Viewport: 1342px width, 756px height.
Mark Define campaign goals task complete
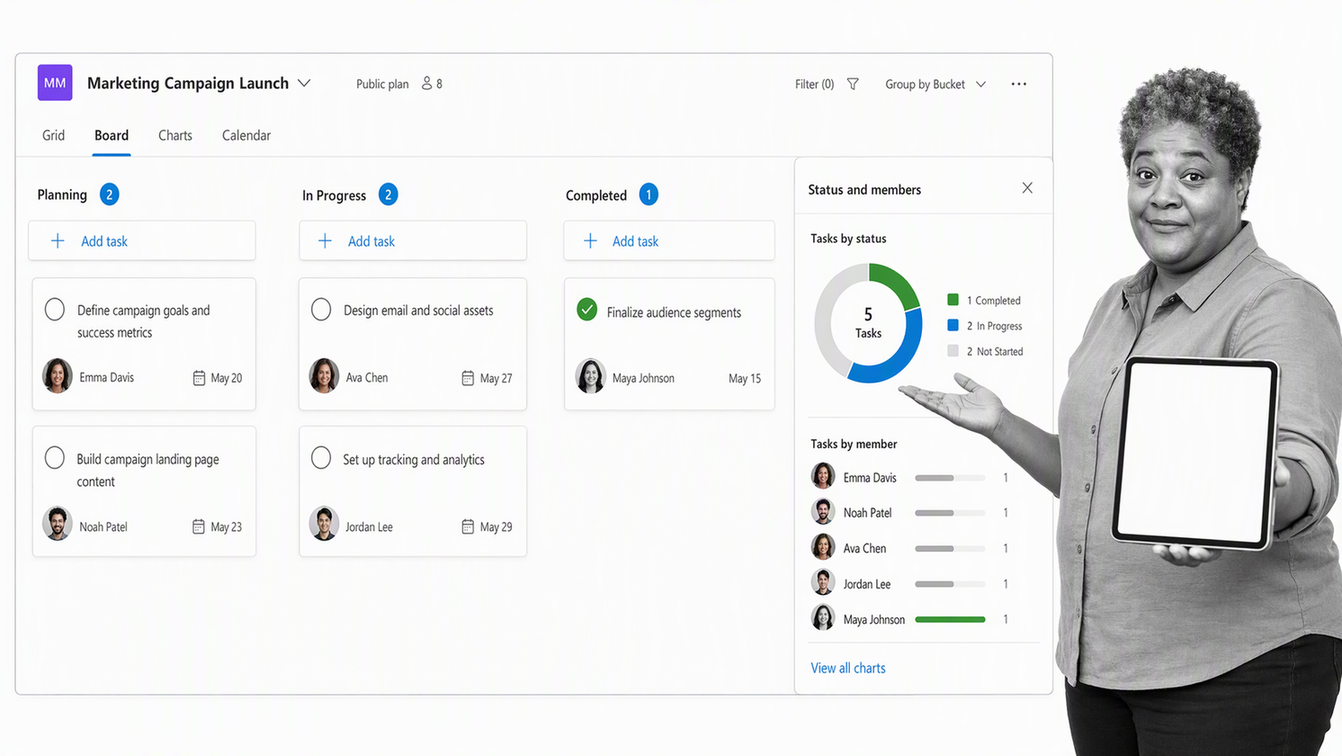click(x=55, y=310)
